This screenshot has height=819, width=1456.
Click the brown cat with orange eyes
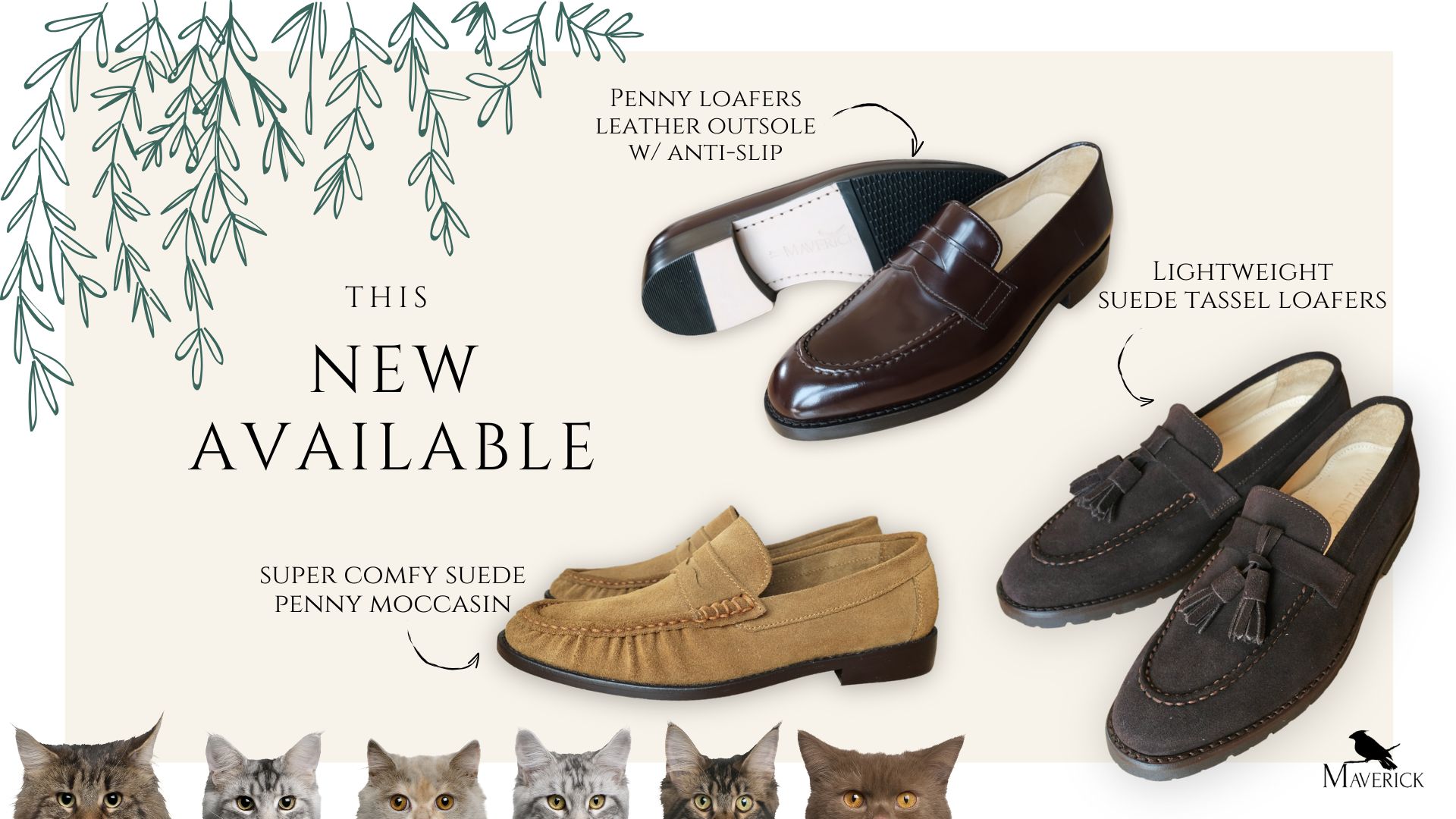[880, 775]
